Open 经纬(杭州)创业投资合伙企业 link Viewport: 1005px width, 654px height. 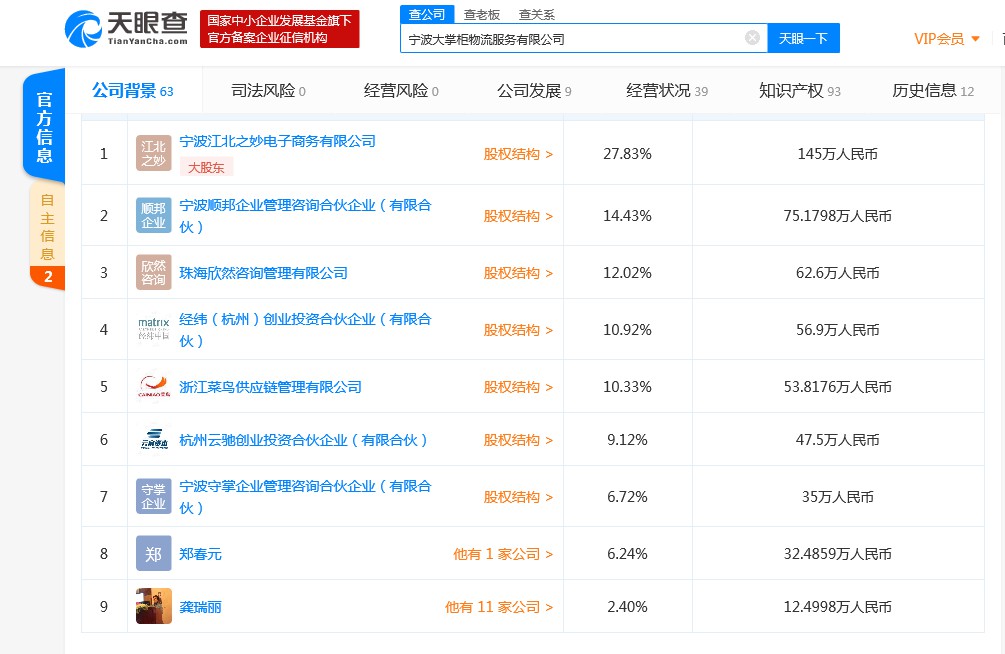(x=306, y=330)
